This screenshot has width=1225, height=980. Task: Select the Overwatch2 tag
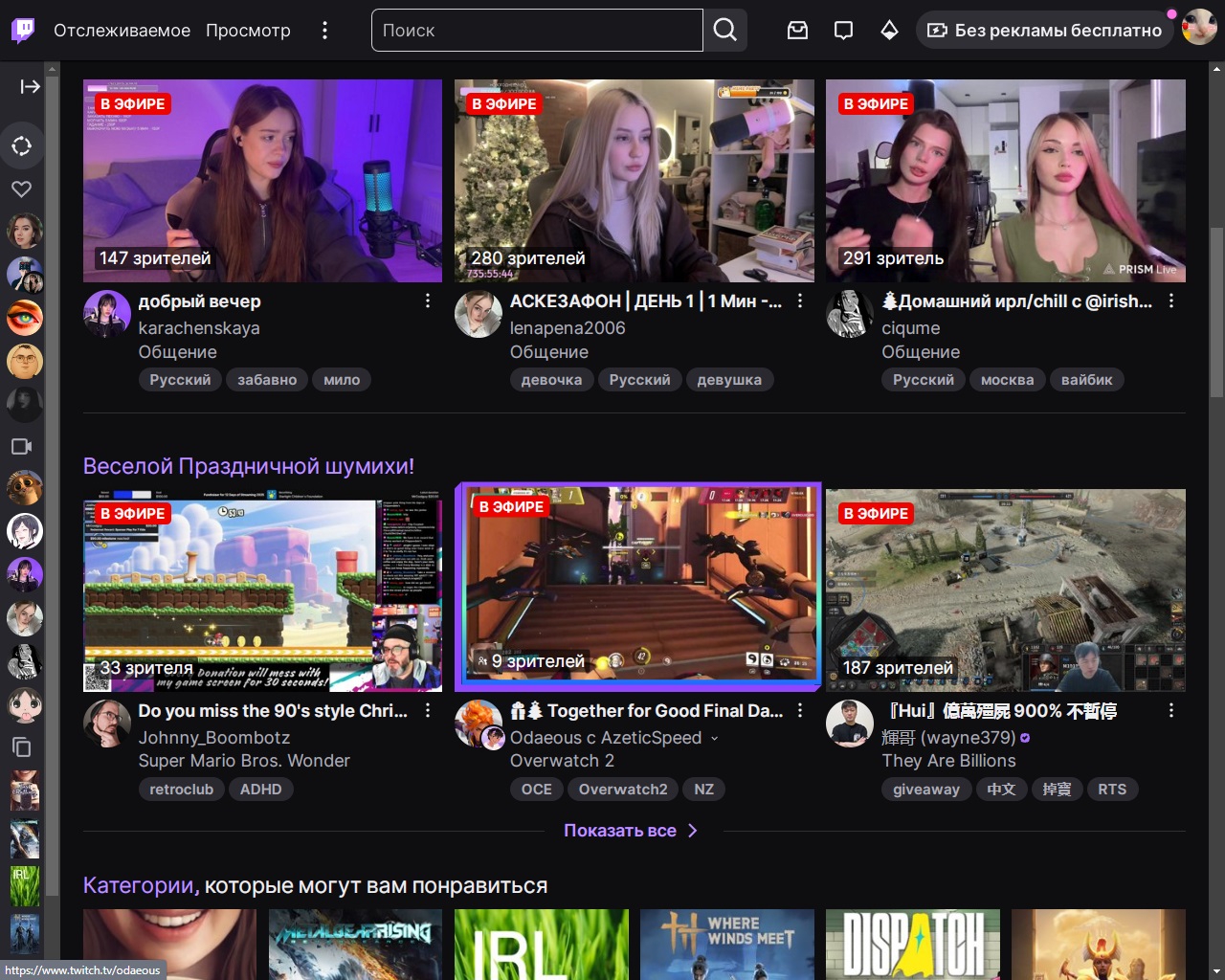click(623, 790)
